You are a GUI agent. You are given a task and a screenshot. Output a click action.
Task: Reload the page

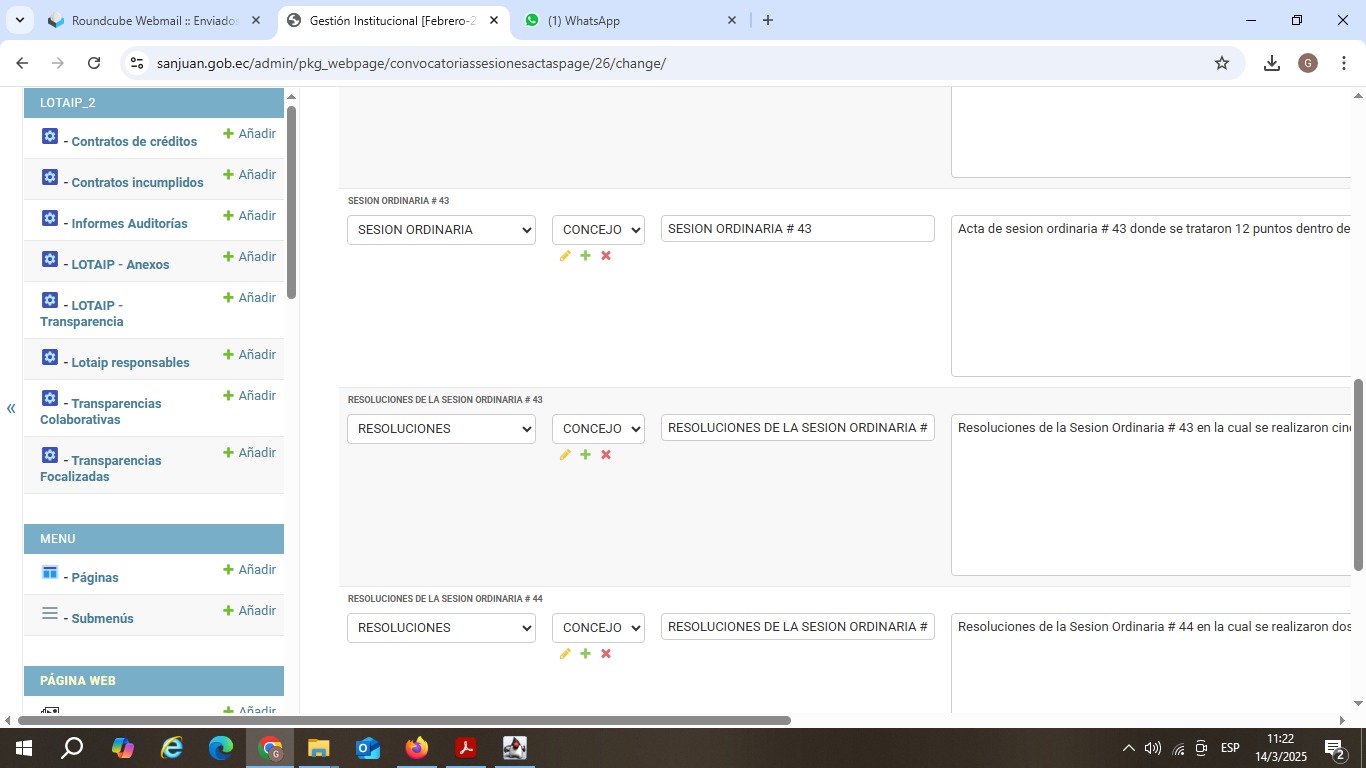point(94,63)
